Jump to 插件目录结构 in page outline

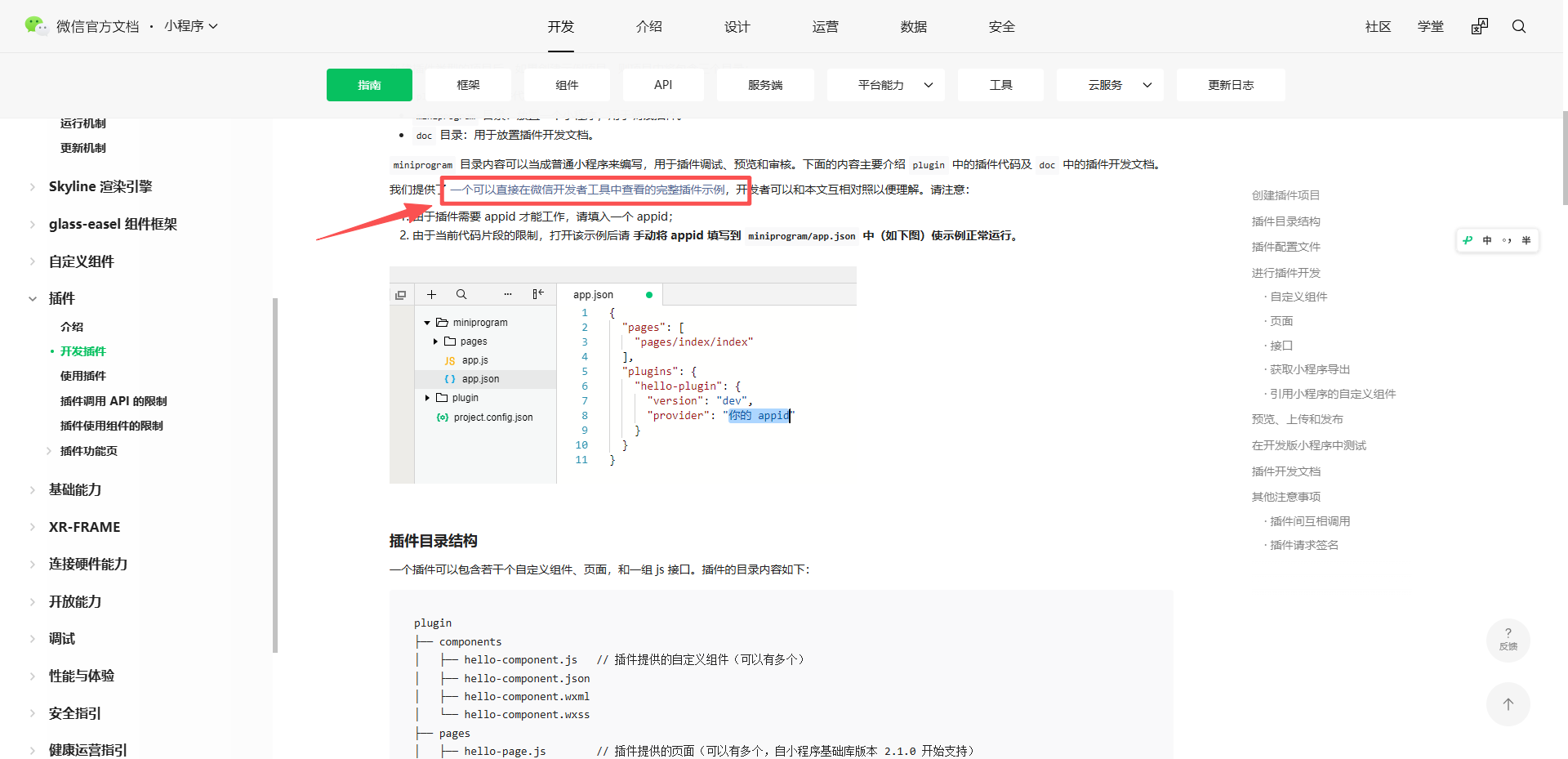pyautogui.click(x=1286, y=221)
